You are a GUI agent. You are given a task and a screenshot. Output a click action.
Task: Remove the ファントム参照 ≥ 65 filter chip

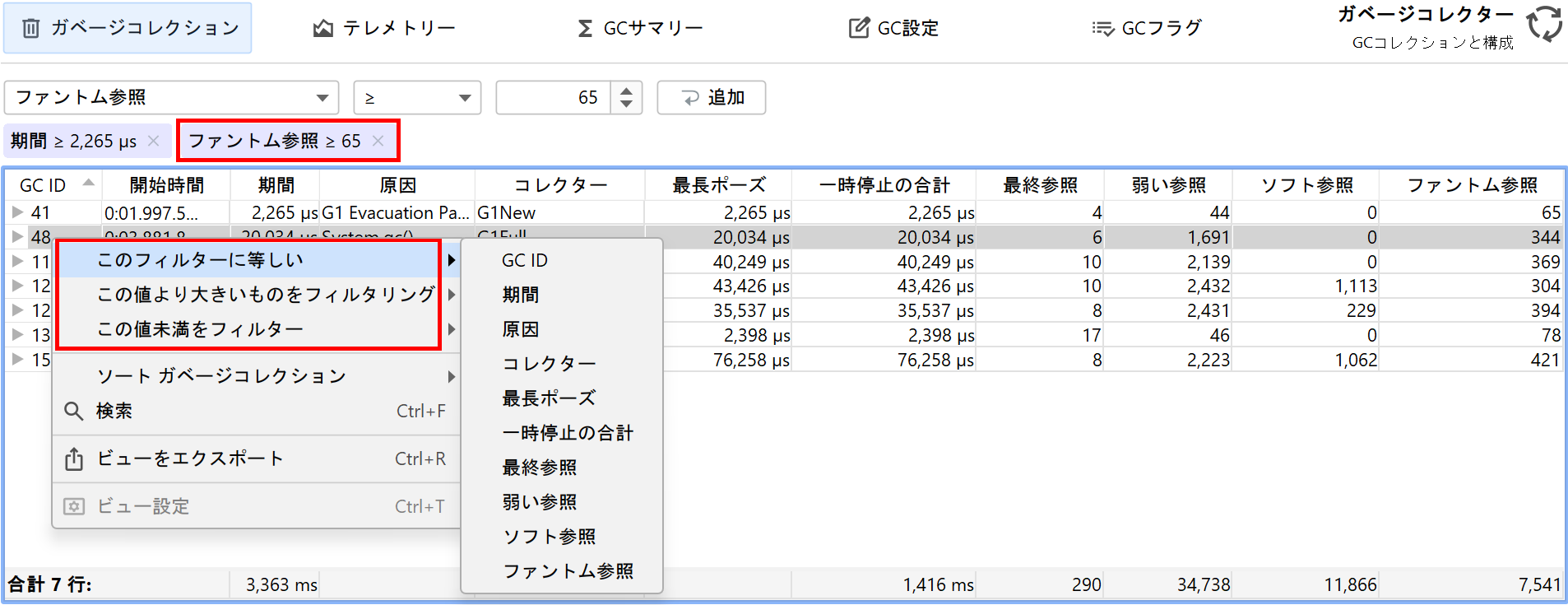point(378,141)
